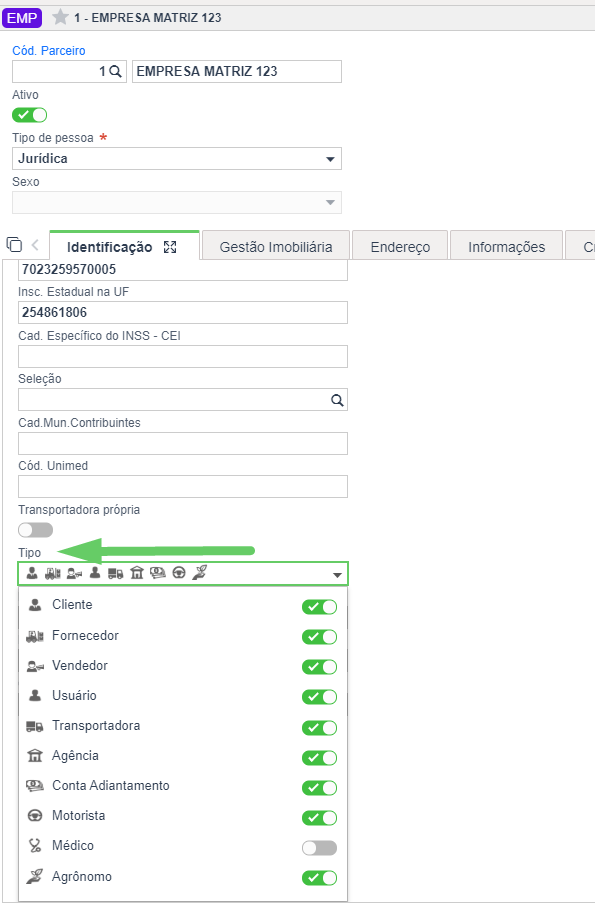
Task: Click the favorite star icon beside title
Action: click(60, 17)
